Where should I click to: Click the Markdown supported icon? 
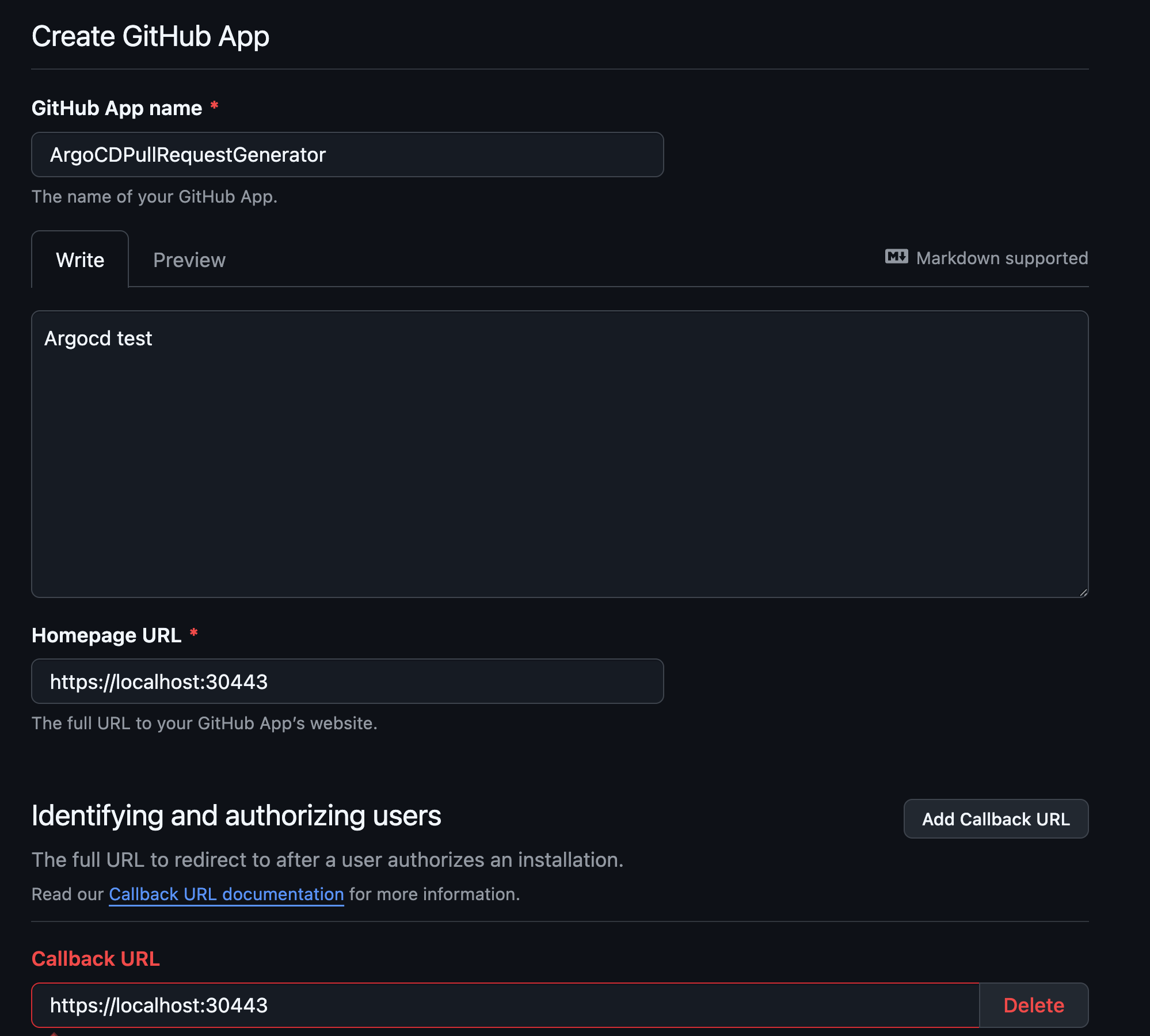pyautogui.click(x=896, y=257)
